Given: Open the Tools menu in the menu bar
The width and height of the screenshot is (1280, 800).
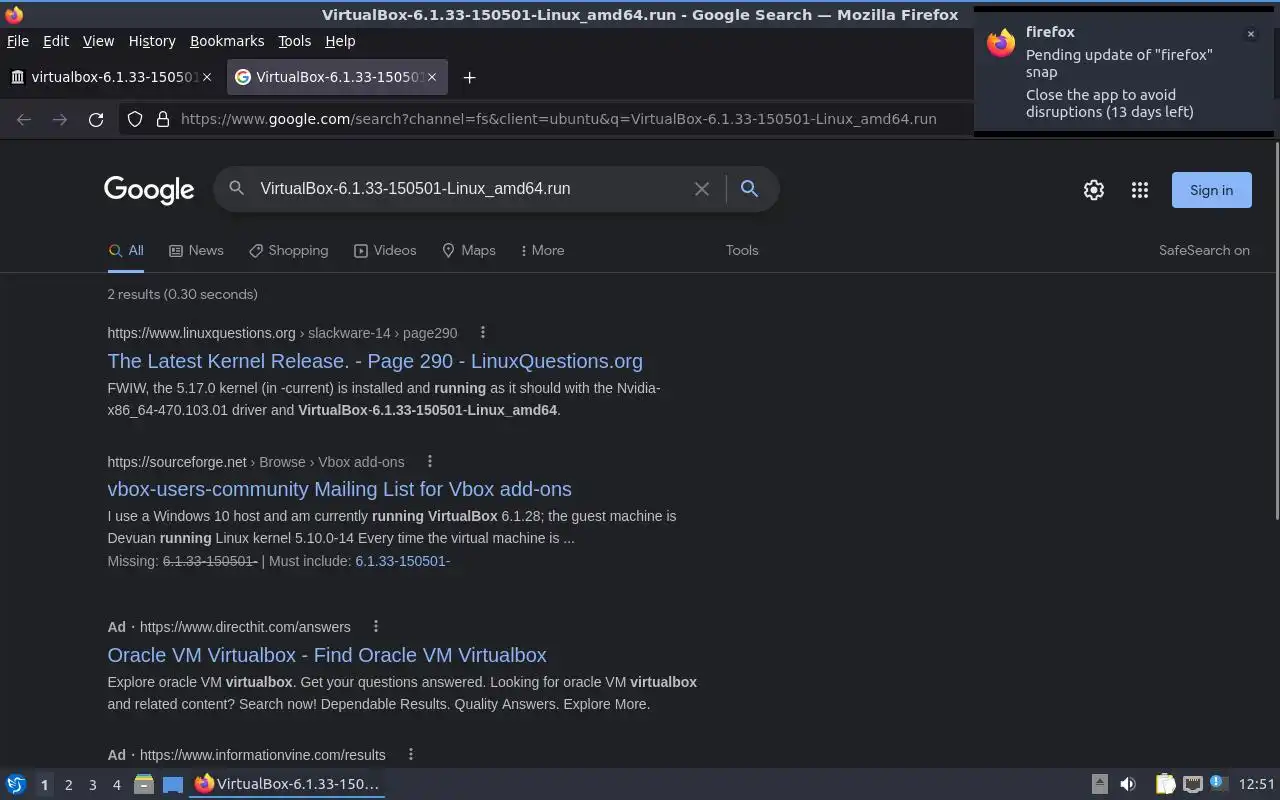Looking at the screenshot, I should pyautogui.click(x=295, y=41).
